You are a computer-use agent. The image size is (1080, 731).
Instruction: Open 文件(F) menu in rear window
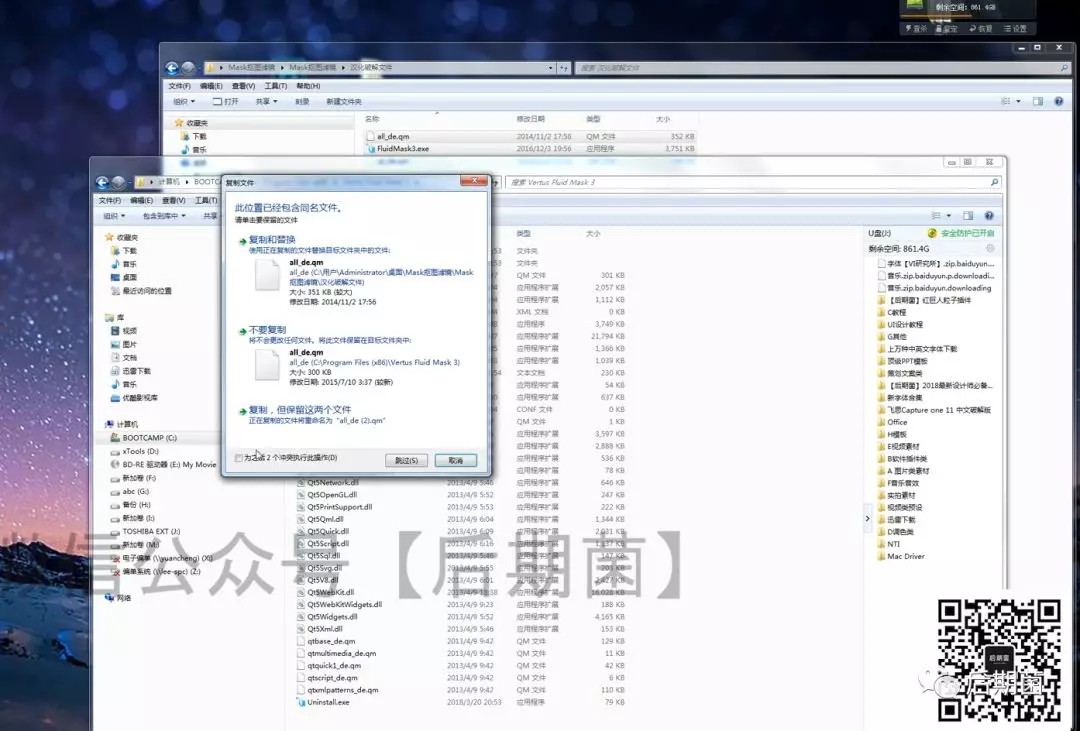pyautogui.click(x=179, y=86)
